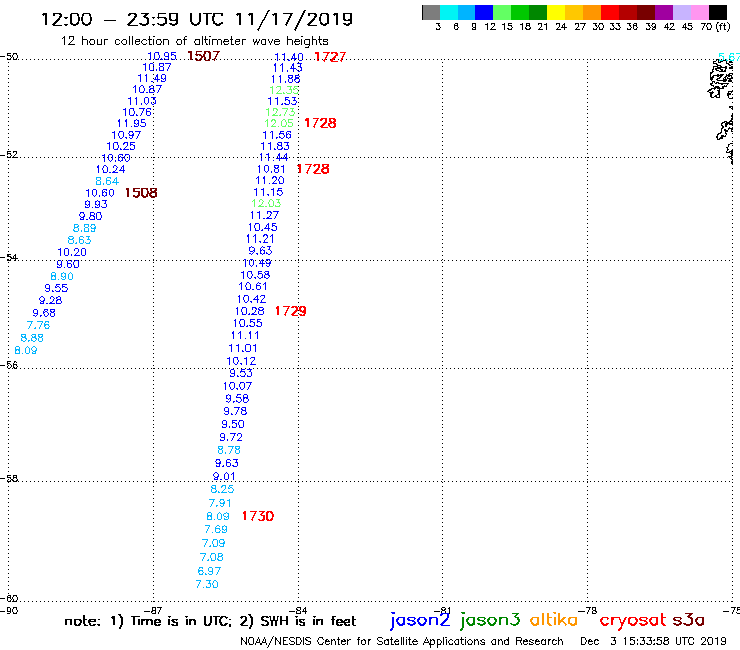Screen dimensions: 740x650
Task: Select the bright red swatch in the color bar
Action: 609,12
